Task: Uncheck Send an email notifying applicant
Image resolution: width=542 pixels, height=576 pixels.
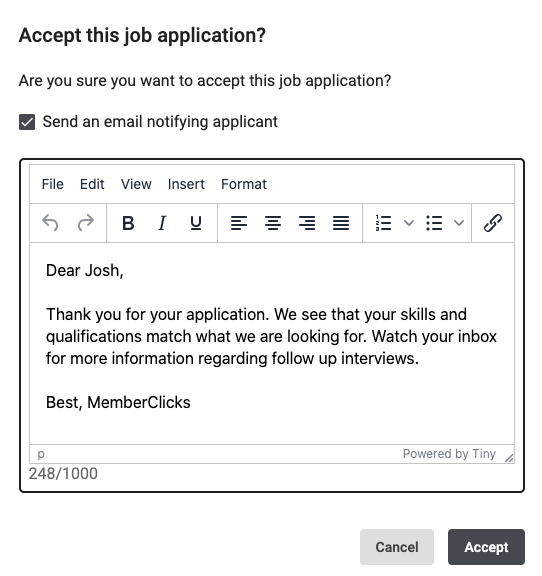Action: [x=27, y=122]
